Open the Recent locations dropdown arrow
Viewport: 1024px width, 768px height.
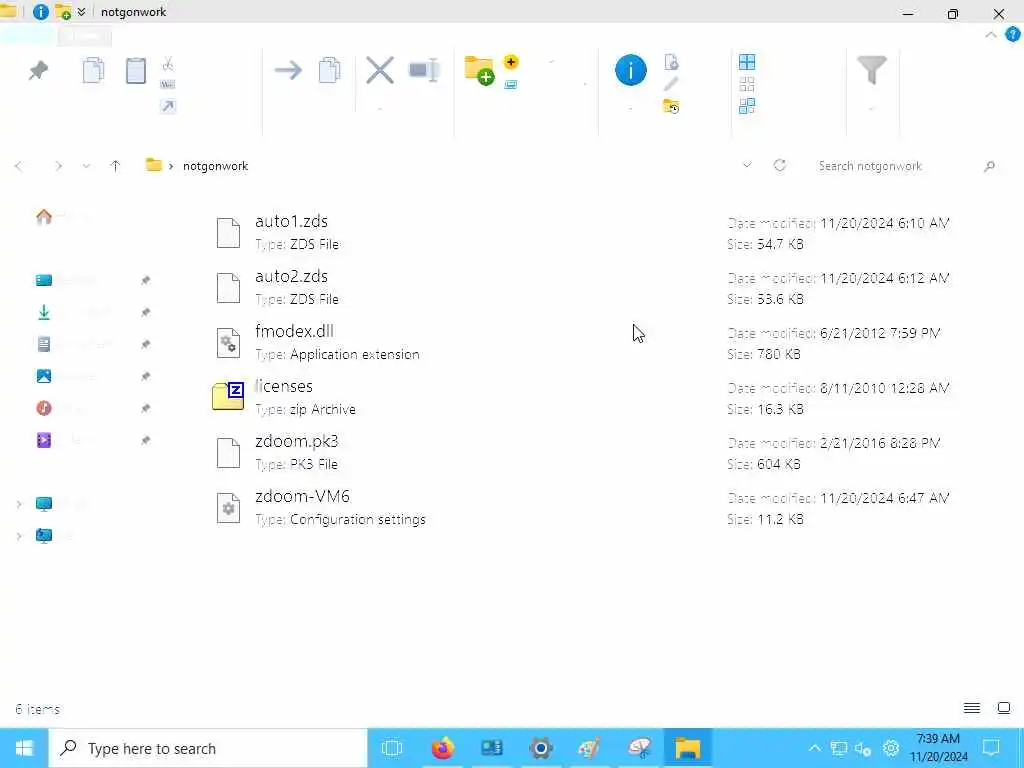[x=86, y=166]
